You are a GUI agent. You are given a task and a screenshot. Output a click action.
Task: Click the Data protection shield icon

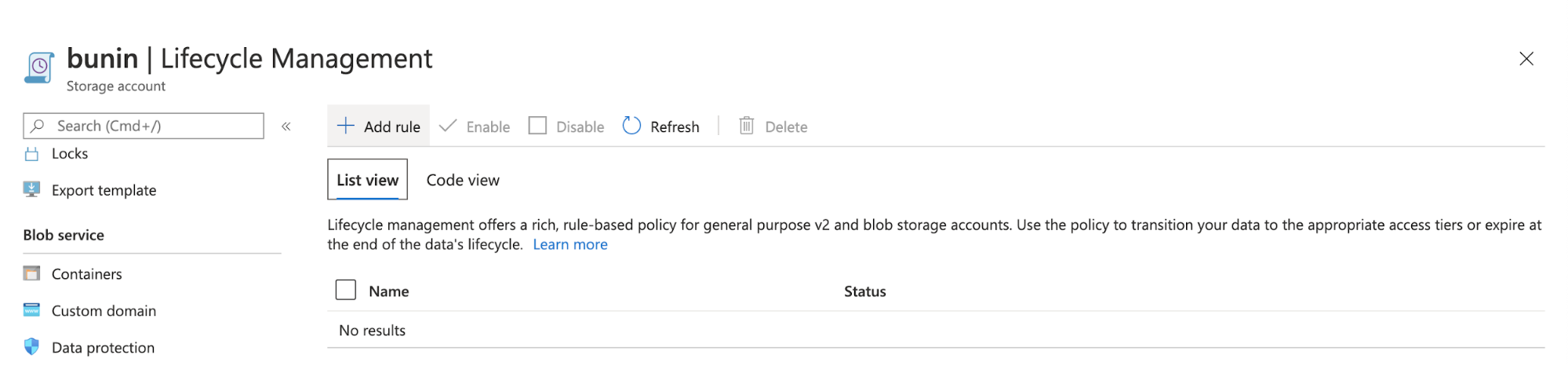coord(31,346)
